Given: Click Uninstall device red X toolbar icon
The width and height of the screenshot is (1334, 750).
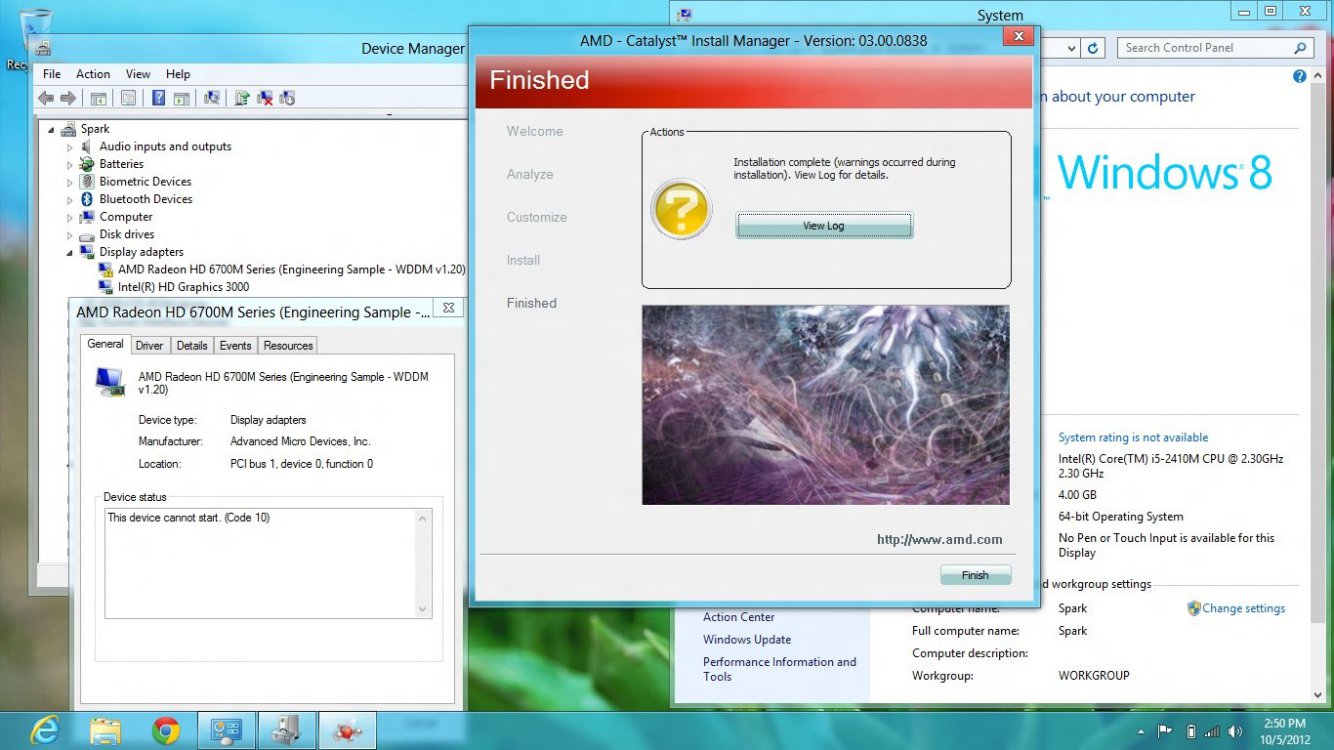Looking at the screenshot, I should (x=265, y=98).
